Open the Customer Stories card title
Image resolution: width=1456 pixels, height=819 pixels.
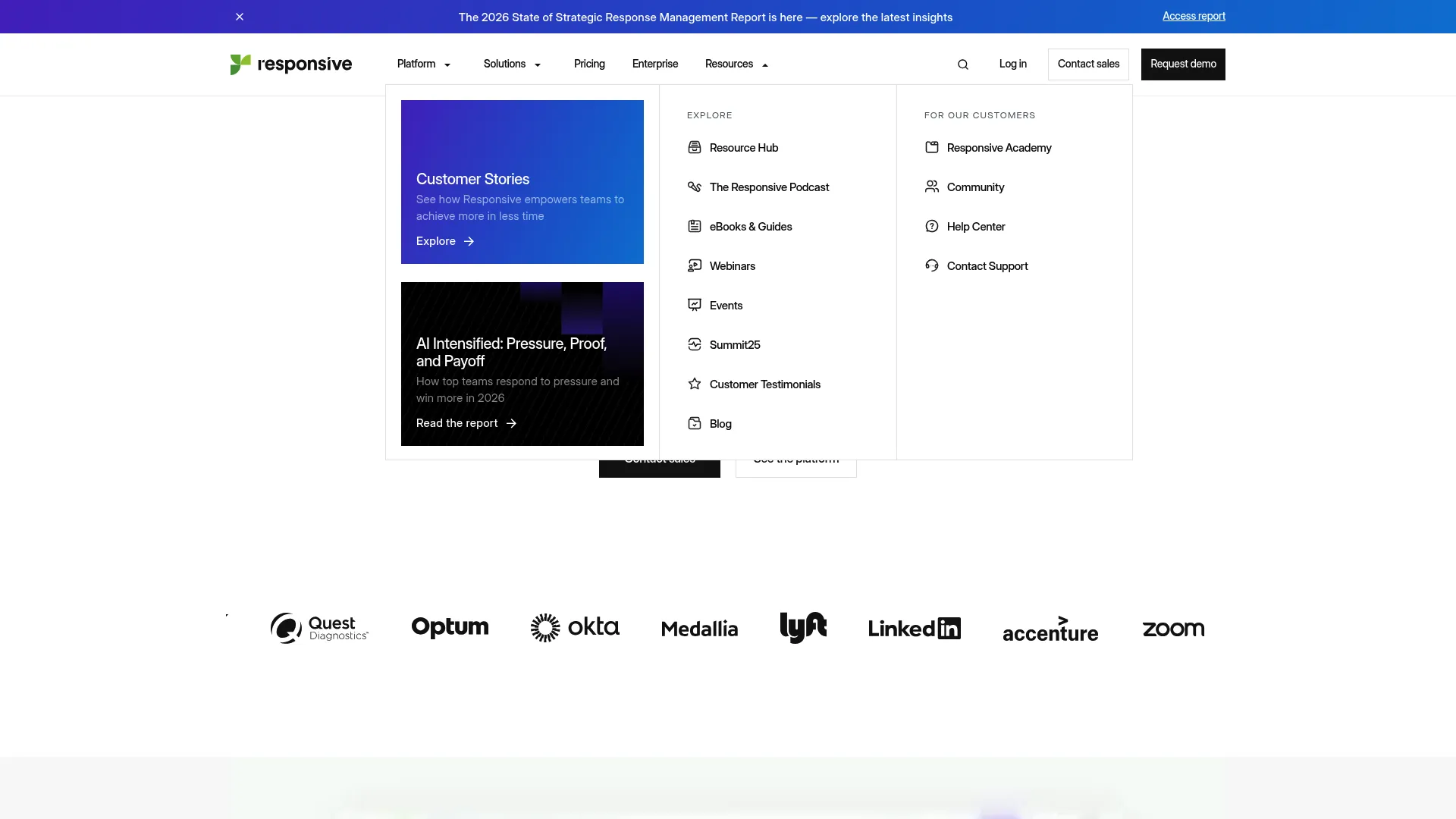point(472,179)
